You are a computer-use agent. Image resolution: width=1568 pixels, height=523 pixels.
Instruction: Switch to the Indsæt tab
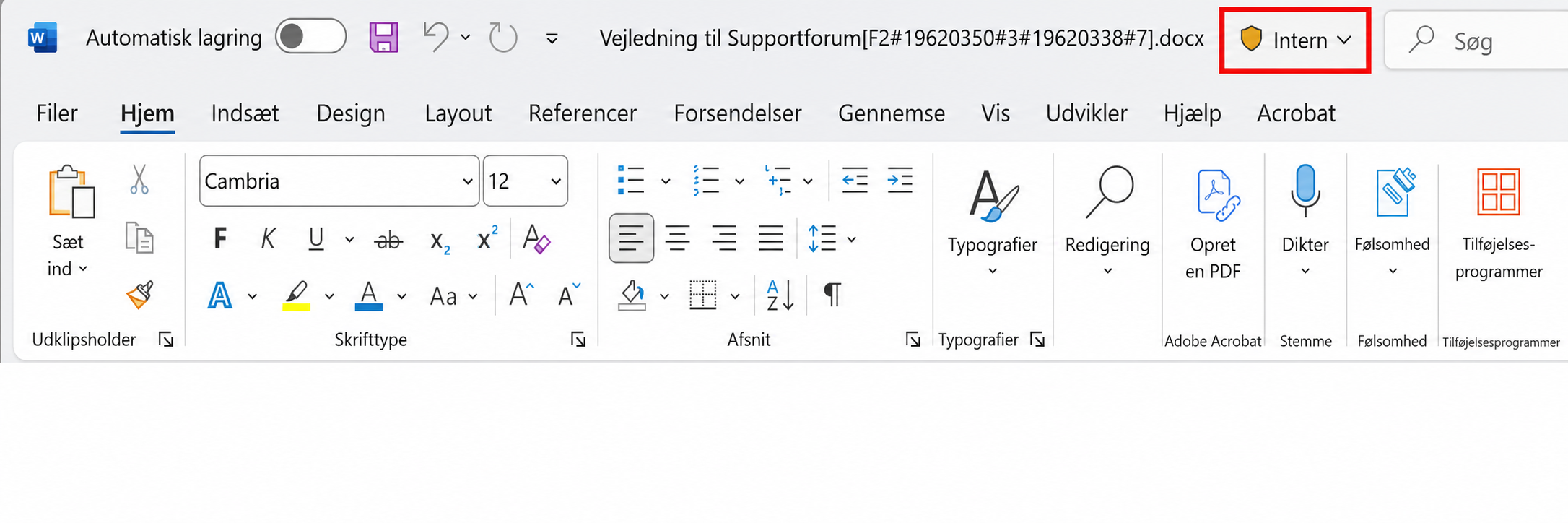(245, 113)
